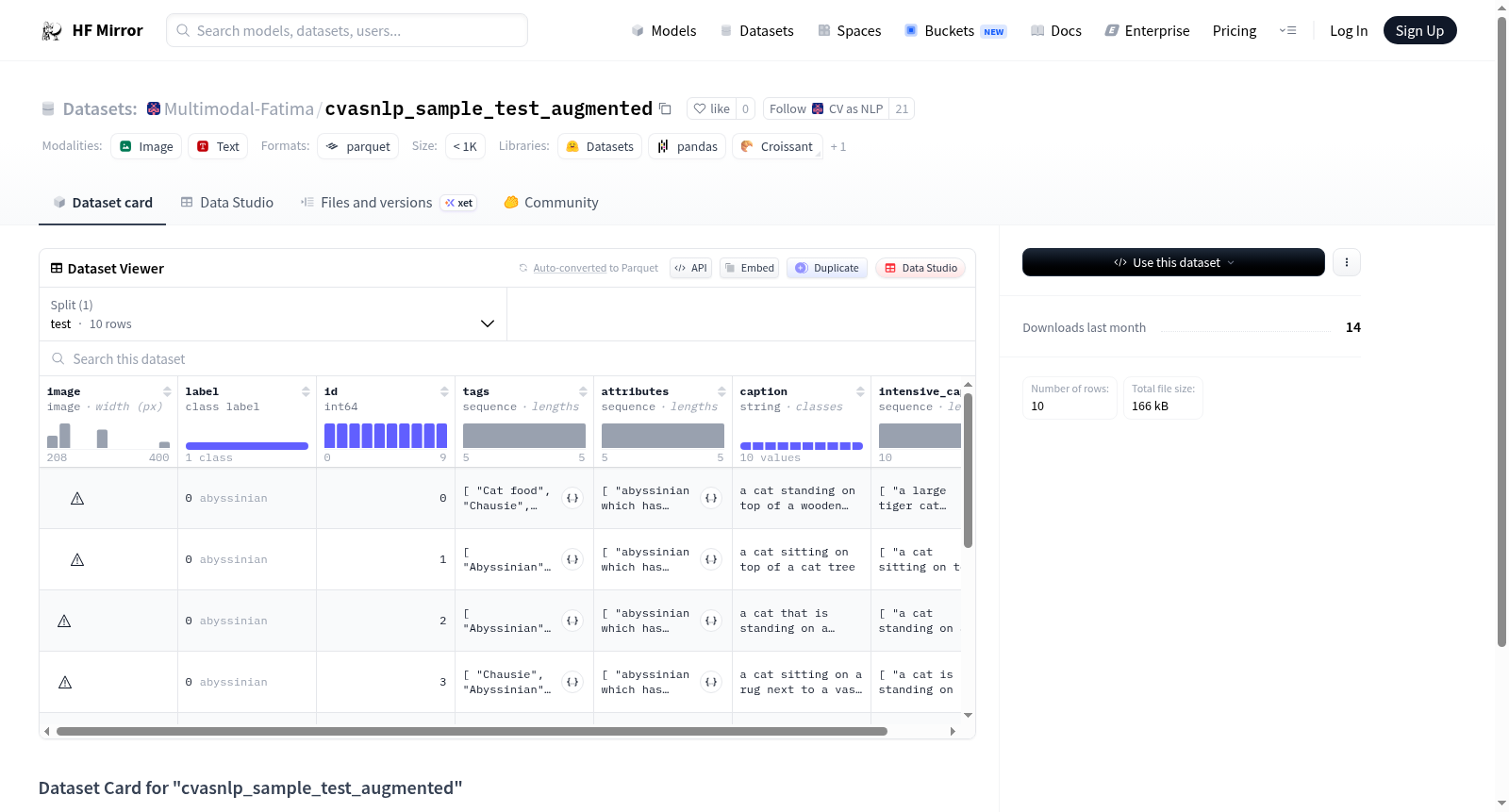Focus the Search models, datasets, users field

(x=347, y=30)
